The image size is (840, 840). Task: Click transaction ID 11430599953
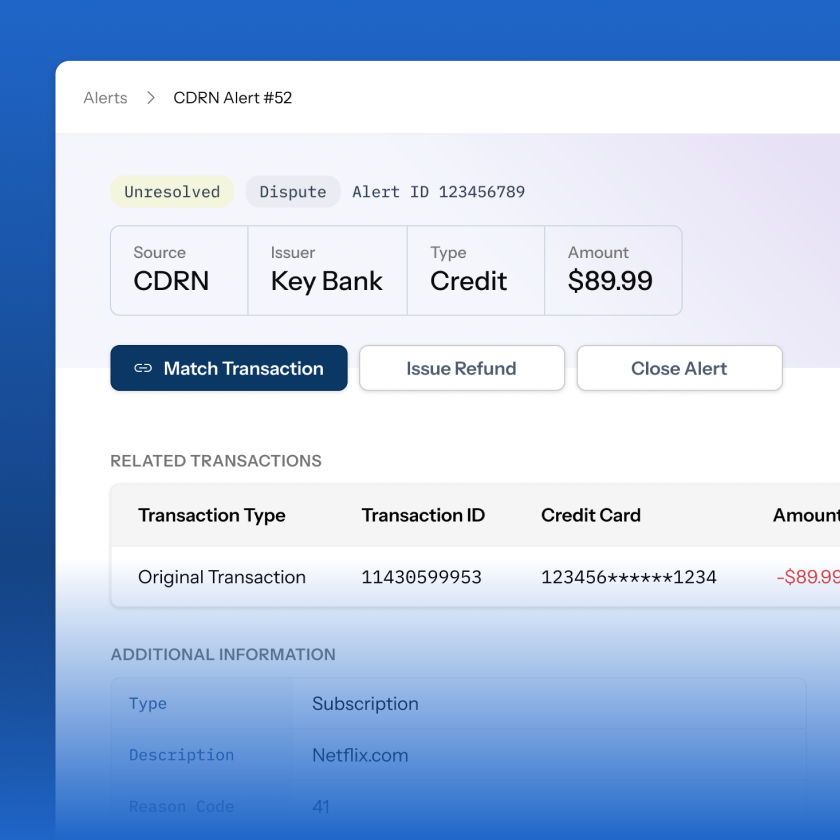421,577
